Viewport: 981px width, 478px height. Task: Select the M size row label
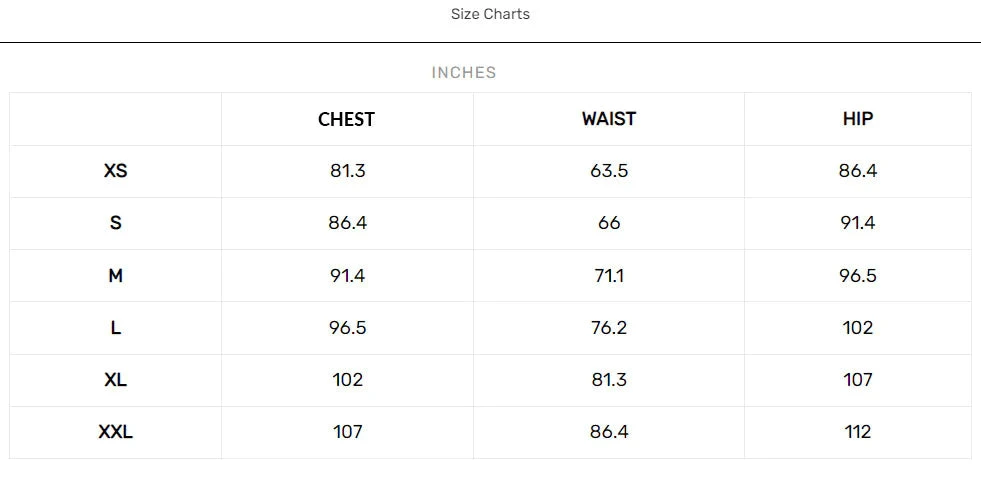pos(116,275)
